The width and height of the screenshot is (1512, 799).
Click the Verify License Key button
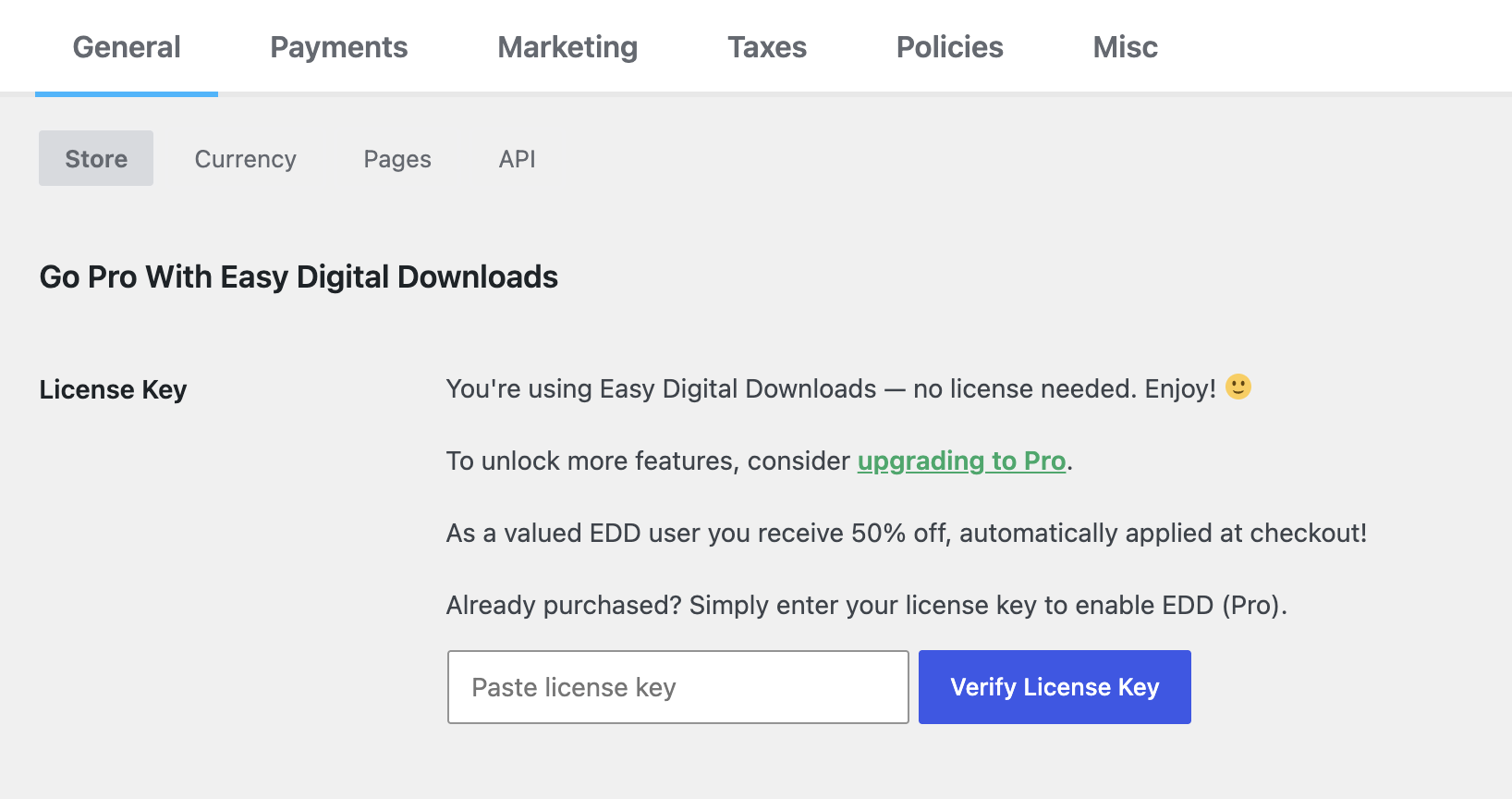click(1055, 687)
